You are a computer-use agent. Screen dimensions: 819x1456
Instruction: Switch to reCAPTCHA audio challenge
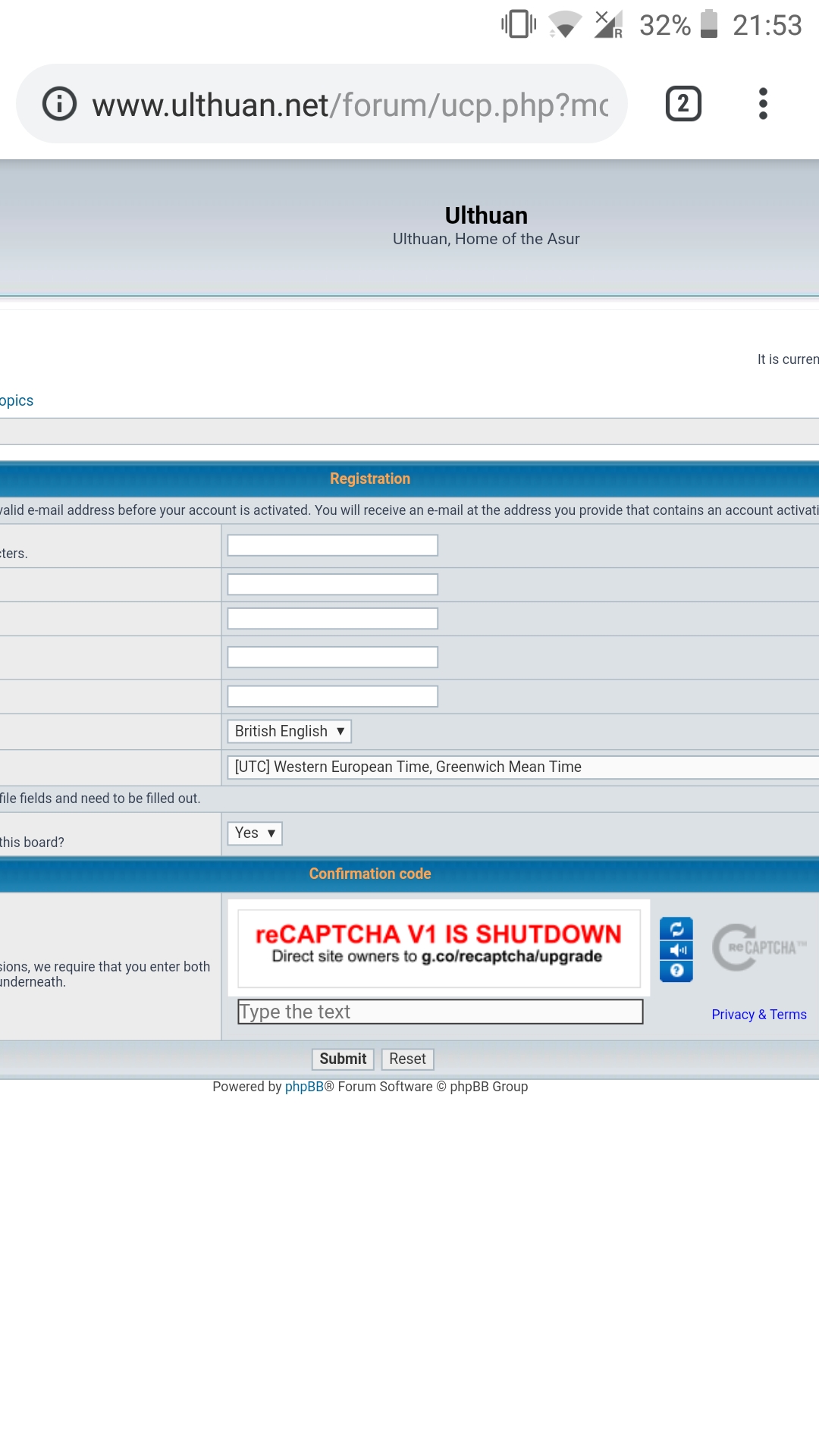pyautogui.click(x=676, y=950)
